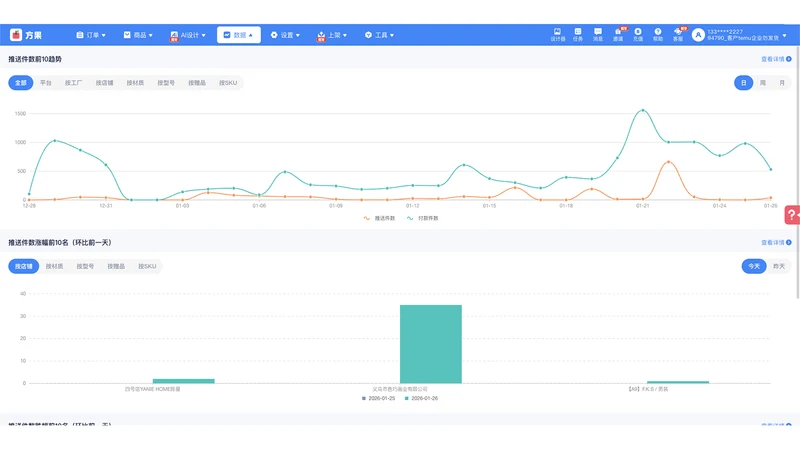Select 按店铺 in the growth ranking section
Screen dimensions: 800x450
23,266
